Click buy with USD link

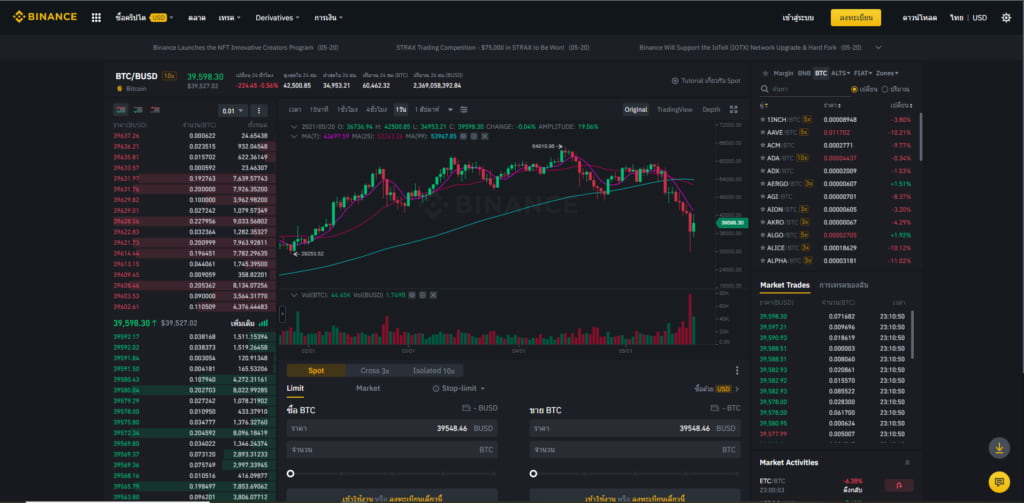[716, 389]
